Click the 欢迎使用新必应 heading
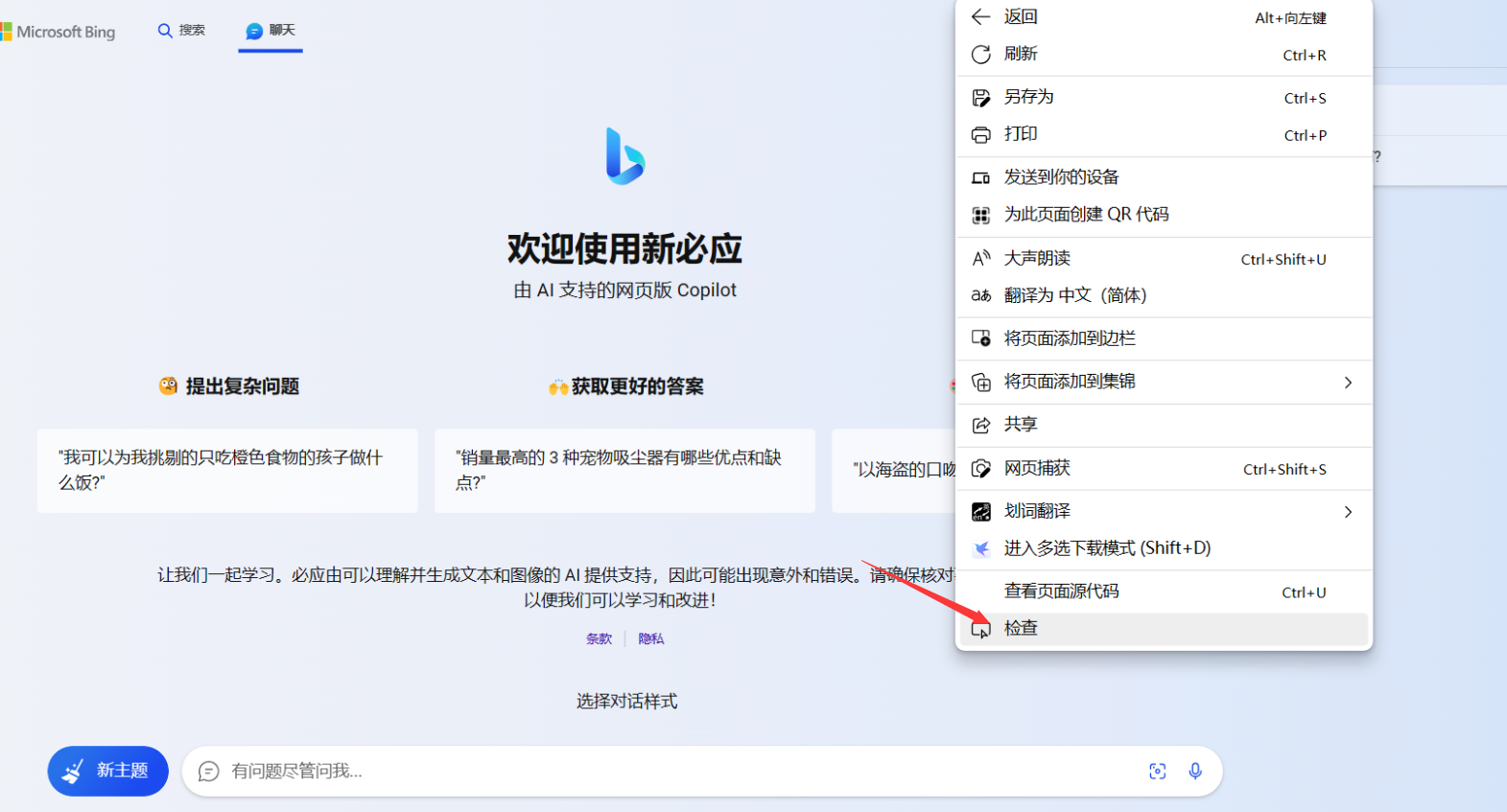Viewport: 1507px width, 812px height. [x=624, y=248]
